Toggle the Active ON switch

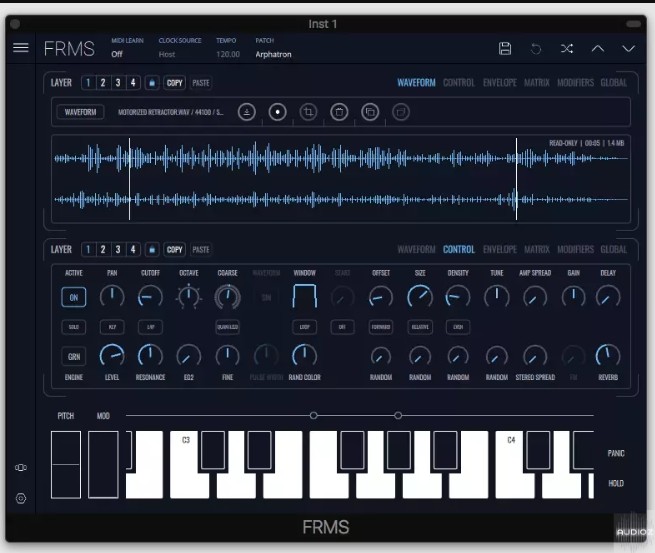click(74, 297)
